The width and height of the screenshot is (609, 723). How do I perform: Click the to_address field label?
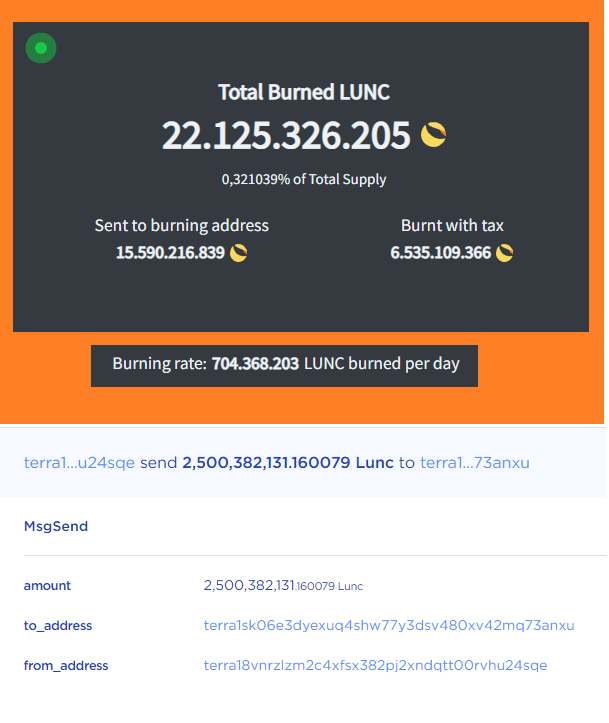coord(58,626)
